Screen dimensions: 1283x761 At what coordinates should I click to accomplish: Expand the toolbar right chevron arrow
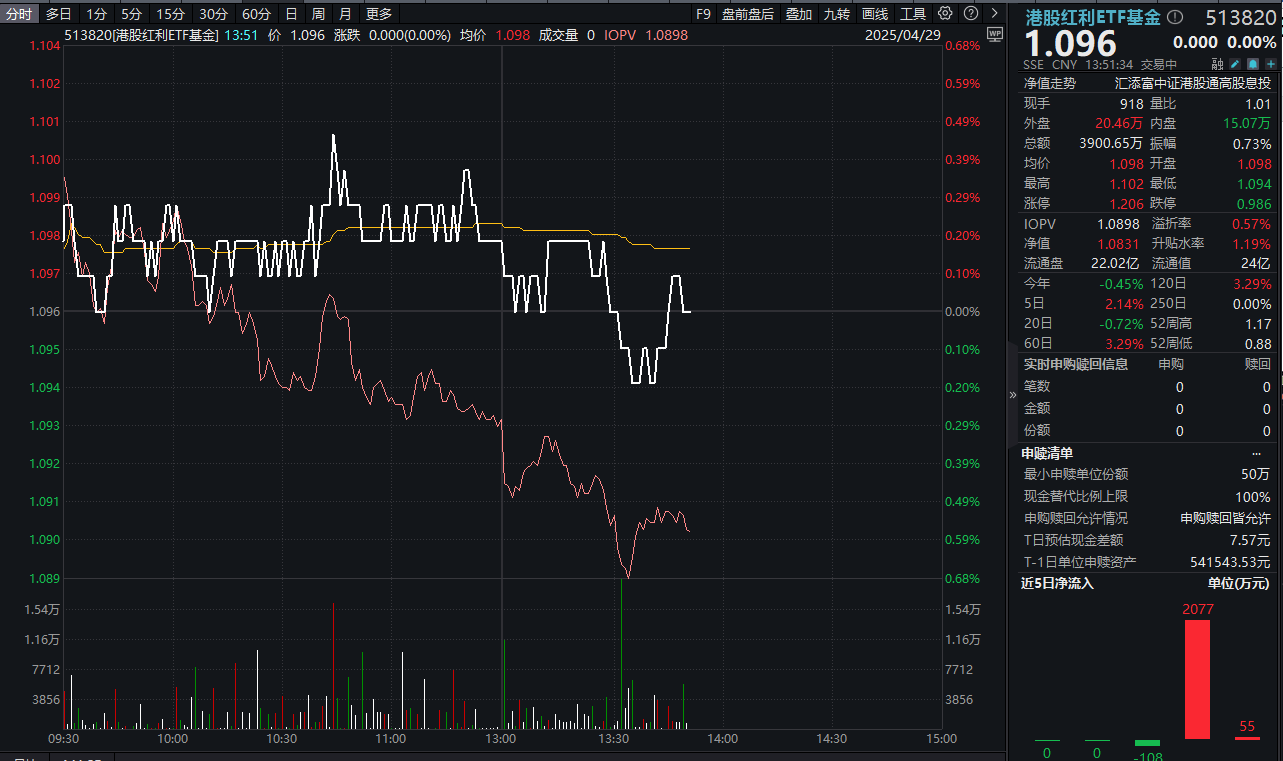(x=995, y=14)
